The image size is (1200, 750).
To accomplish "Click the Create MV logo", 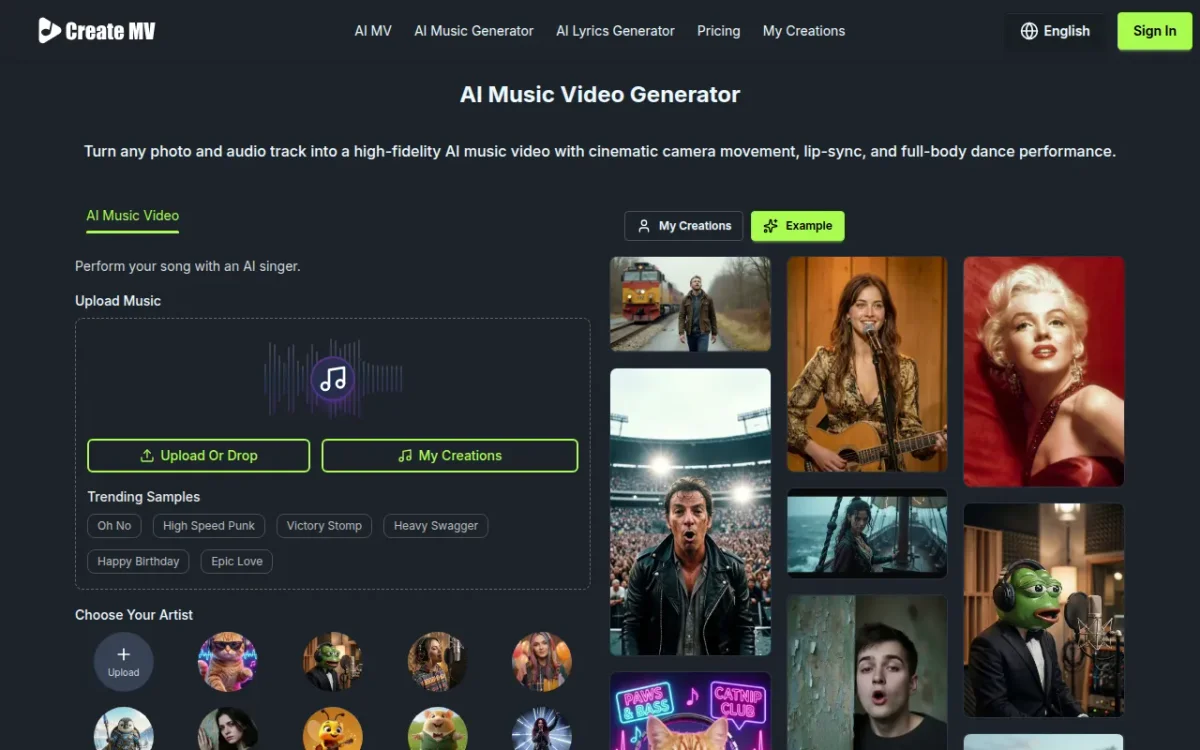I will 97,31.
